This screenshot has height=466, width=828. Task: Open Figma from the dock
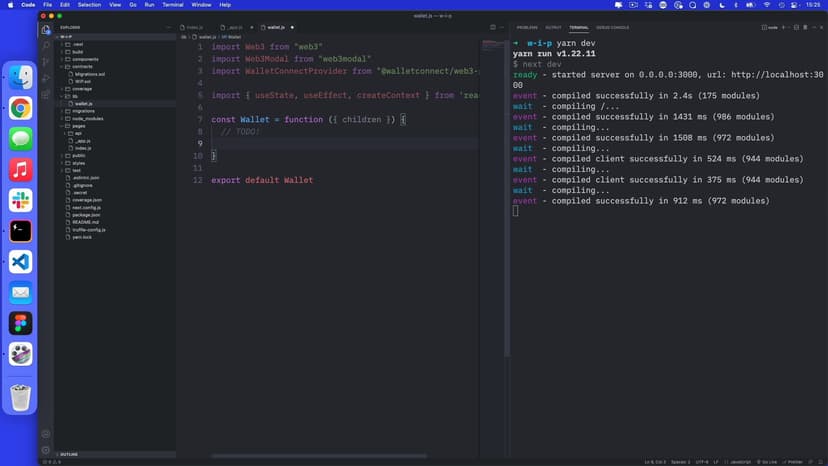(20, 323)
